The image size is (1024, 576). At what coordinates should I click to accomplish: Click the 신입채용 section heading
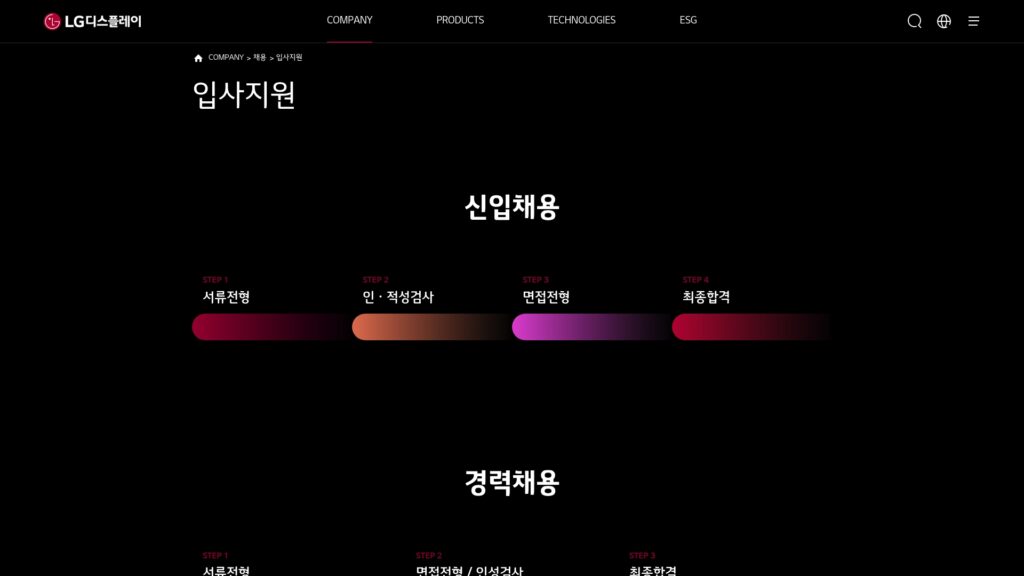coord(511,207)
